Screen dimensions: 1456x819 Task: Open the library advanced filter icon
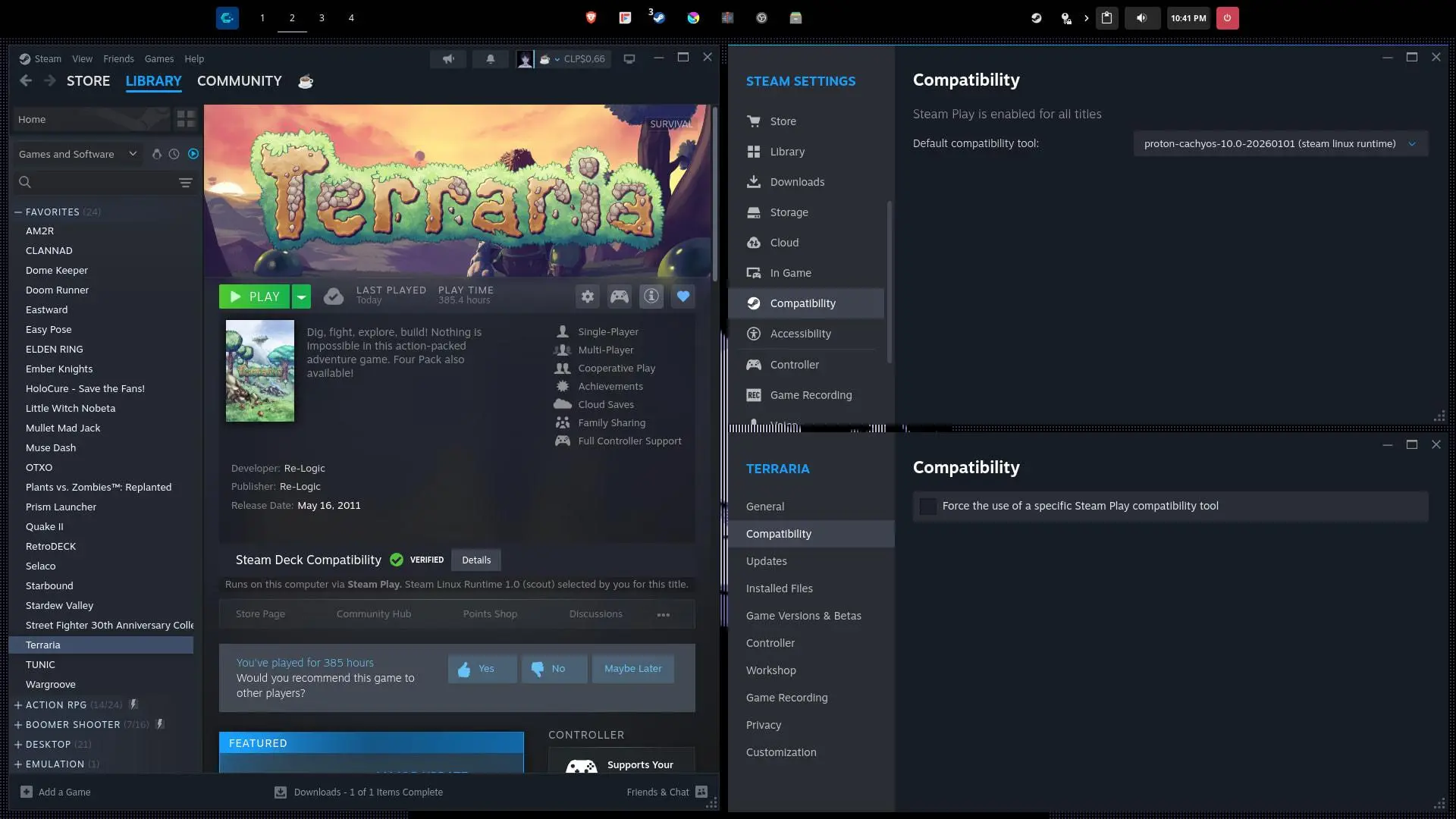pos(186,182)
